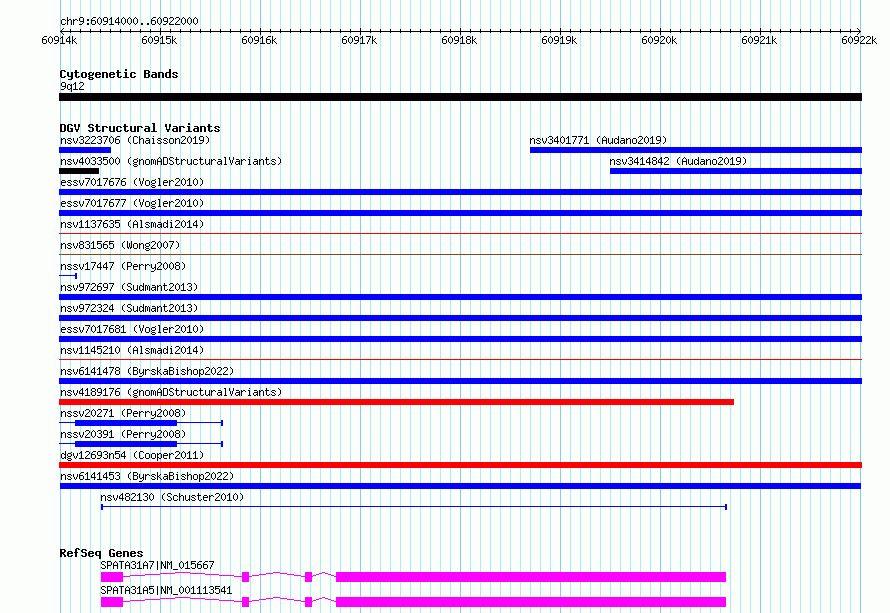Click nsv1145210 (Alsmadi2014) variant label
The width and height of the screenshot is (890, 613).
pos(132,350)
